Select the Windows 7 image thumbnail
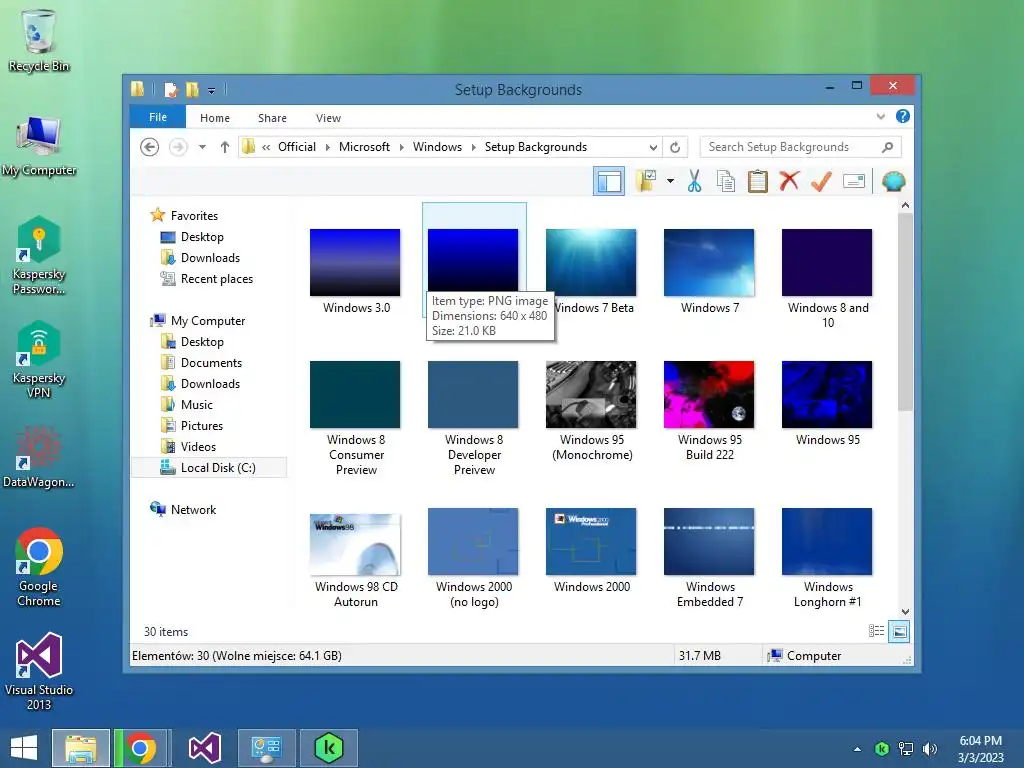Viewport: 1024px width, 768px height. tap(709, 263)
